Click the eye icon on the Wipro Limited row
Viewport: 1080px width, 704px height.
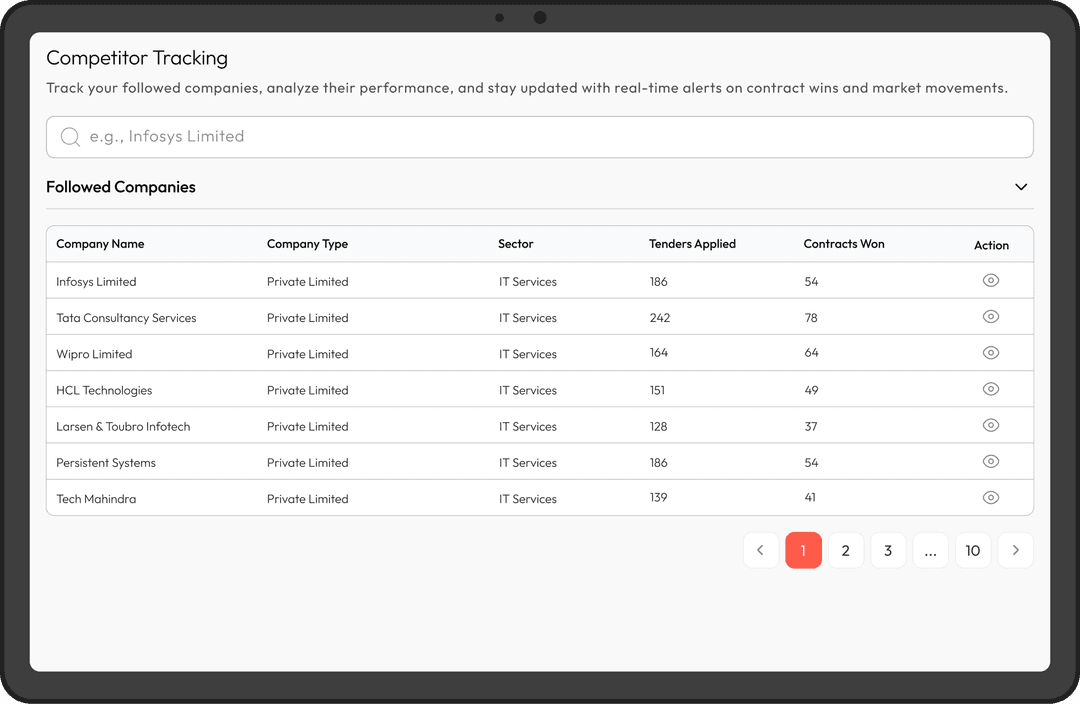[991, 352]
